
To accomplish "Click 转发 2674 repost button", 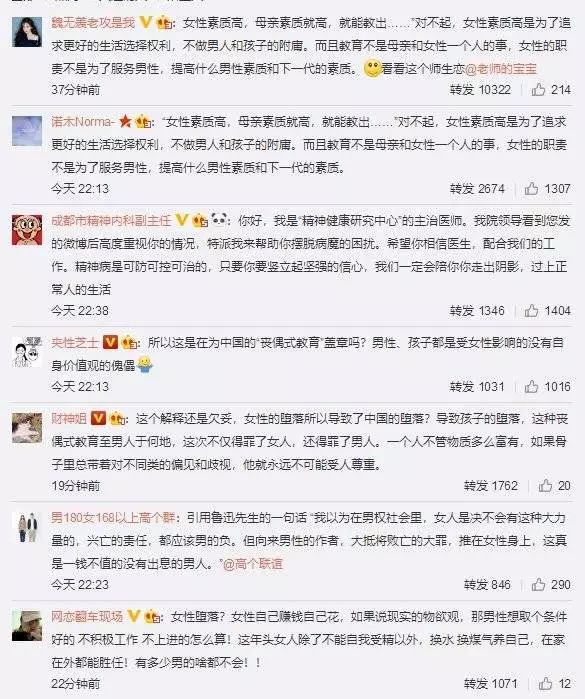I will tap(477, 189).
